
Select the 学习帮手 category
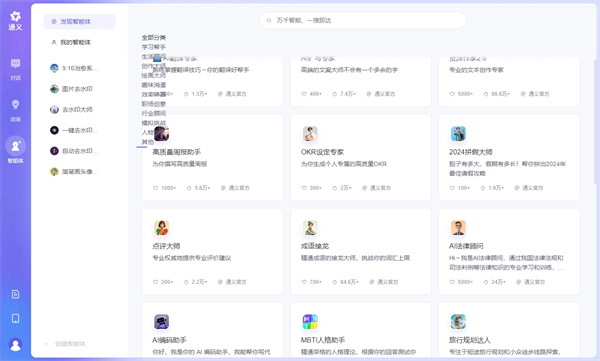[x=154, y=47]
